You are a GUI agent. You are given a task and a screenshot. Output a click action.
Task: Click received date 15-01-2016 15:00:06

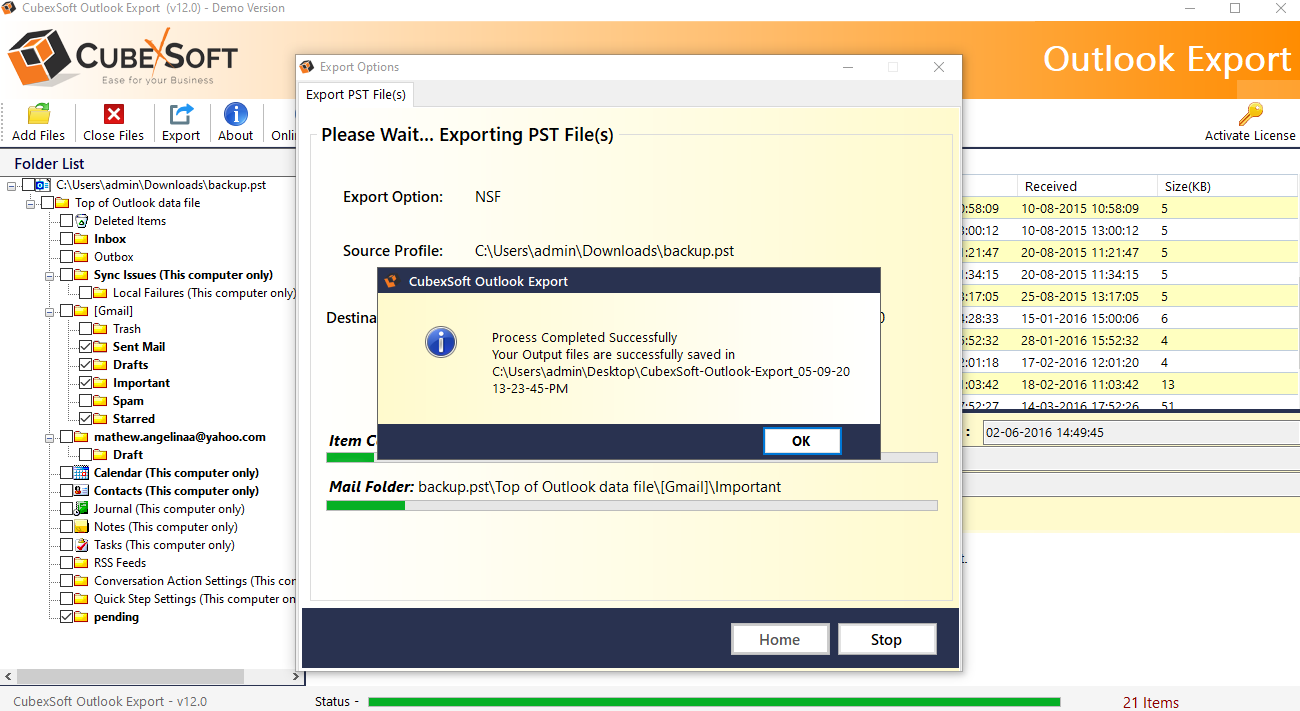point(1079,318)
